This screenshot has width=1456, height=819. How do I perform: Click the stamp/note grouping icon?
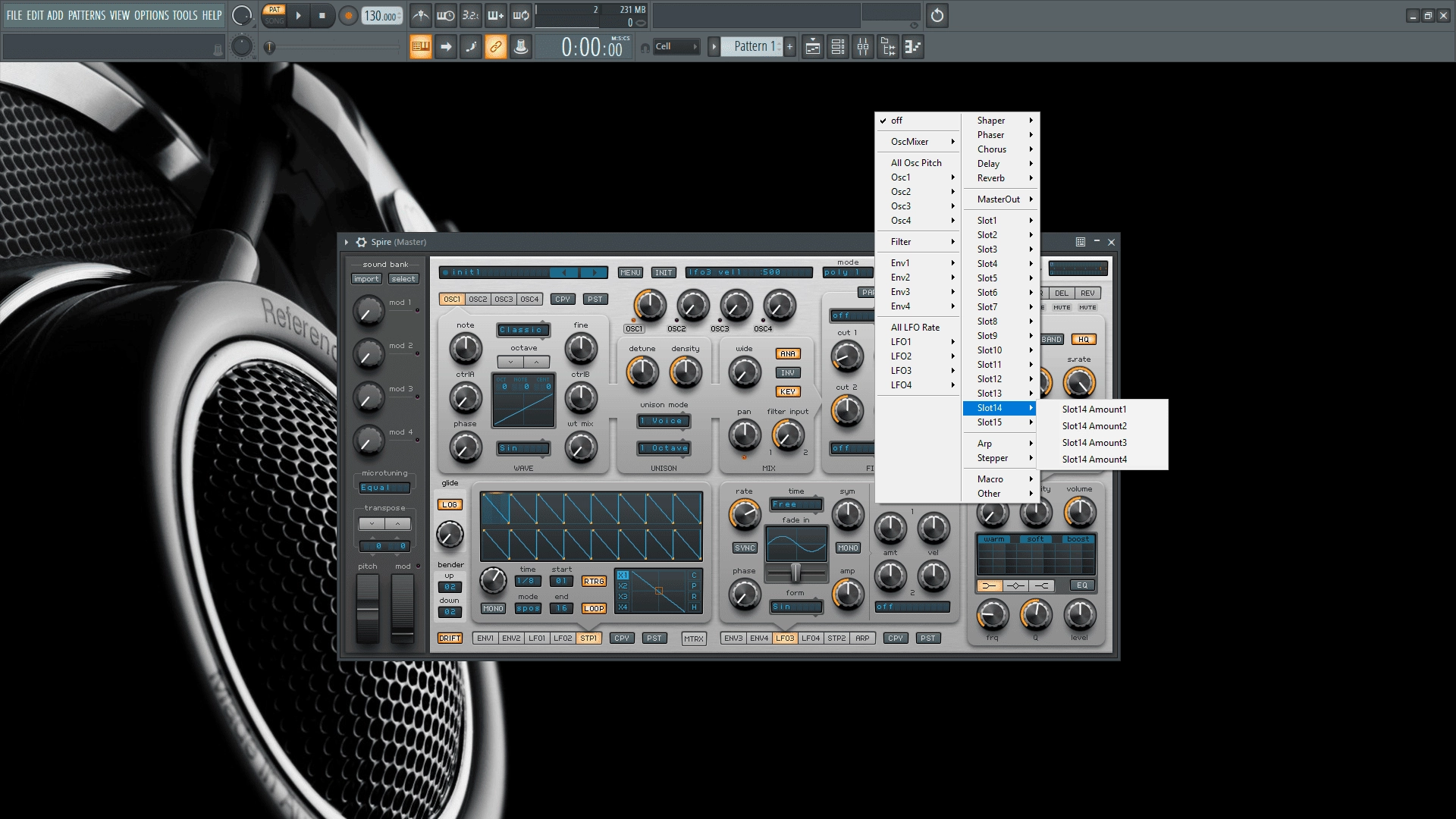pyautogui.click(x=521, y=47)
